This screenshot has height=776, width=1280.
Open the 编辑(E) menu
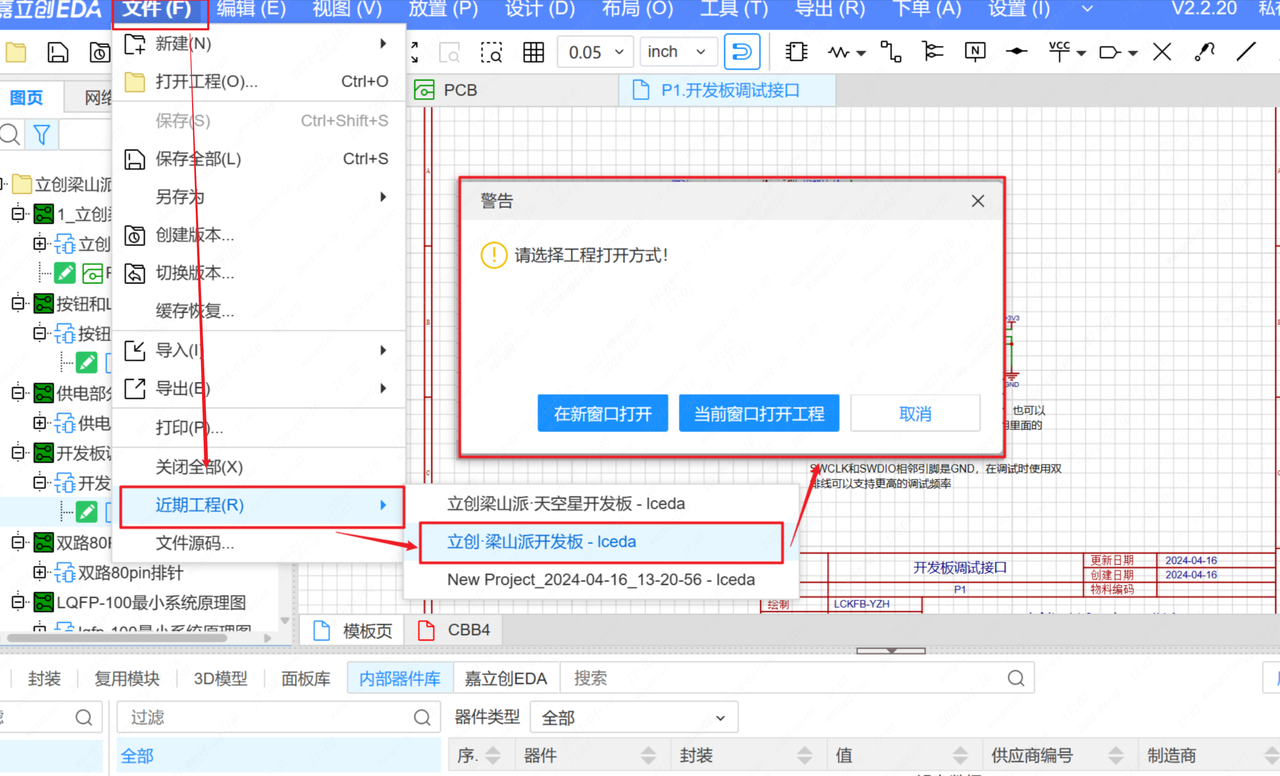pos(251,10)
